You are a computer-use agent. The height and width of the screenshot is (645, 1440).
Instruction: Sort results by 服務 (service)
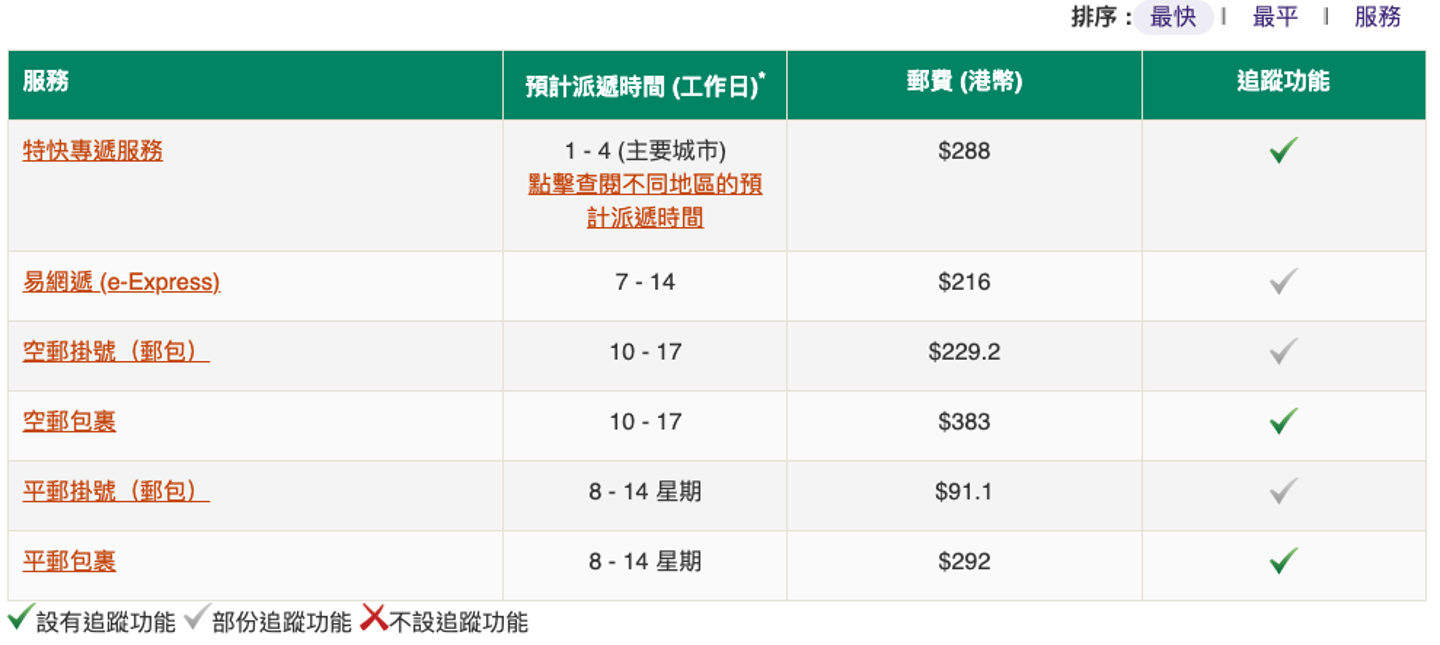point(1377,17)
